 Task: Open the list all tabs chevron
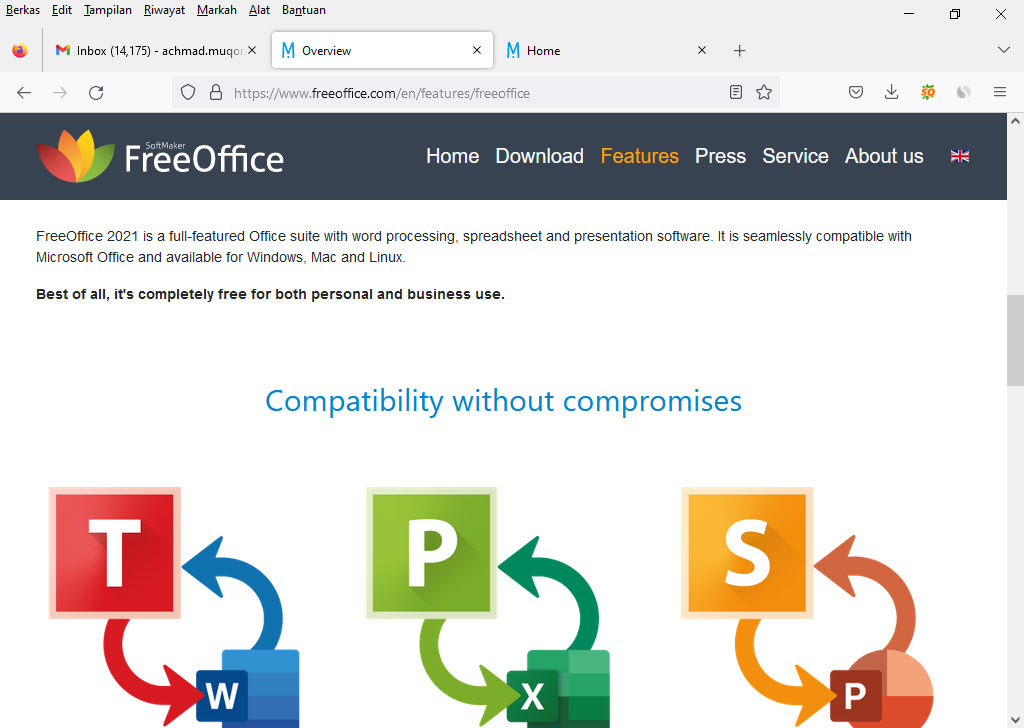[x=1003, y=50]
